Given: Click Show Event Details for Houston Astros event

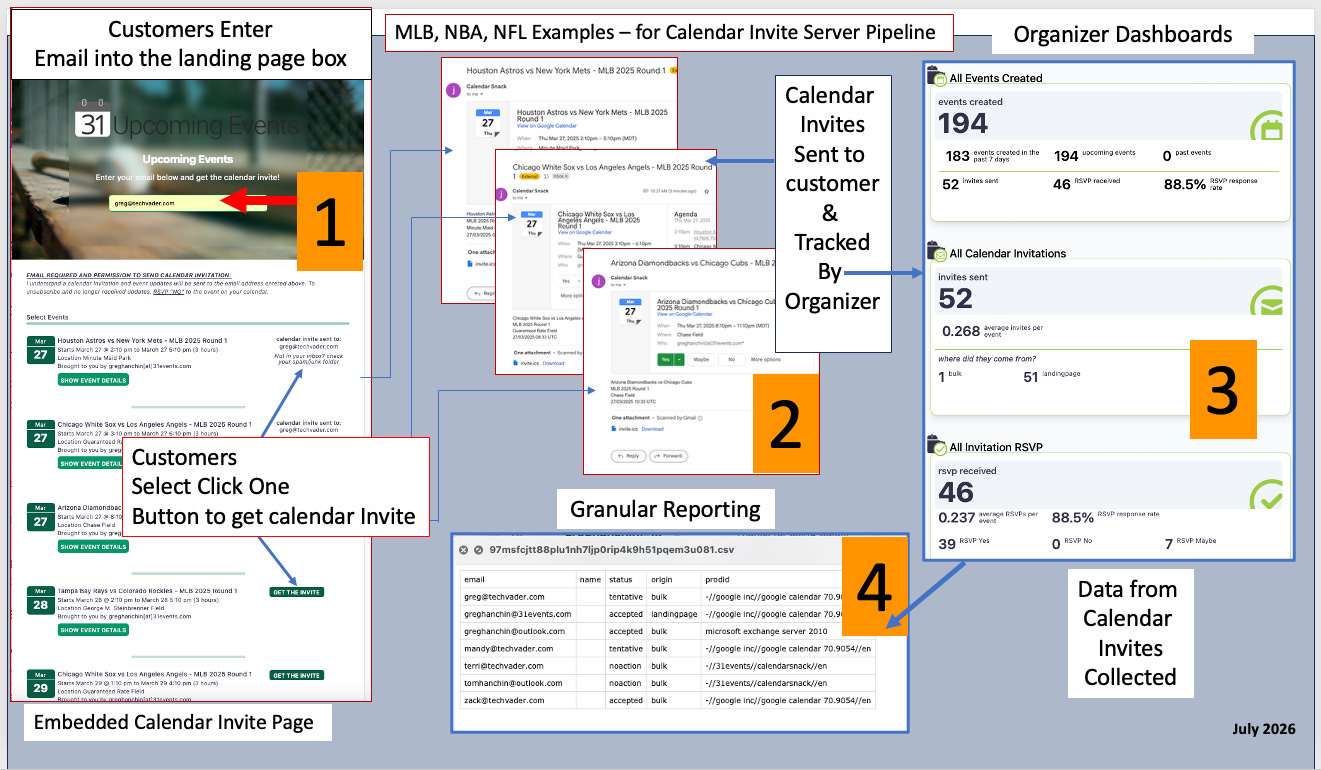Looking at the screenshot, I should tap(93, 380).
